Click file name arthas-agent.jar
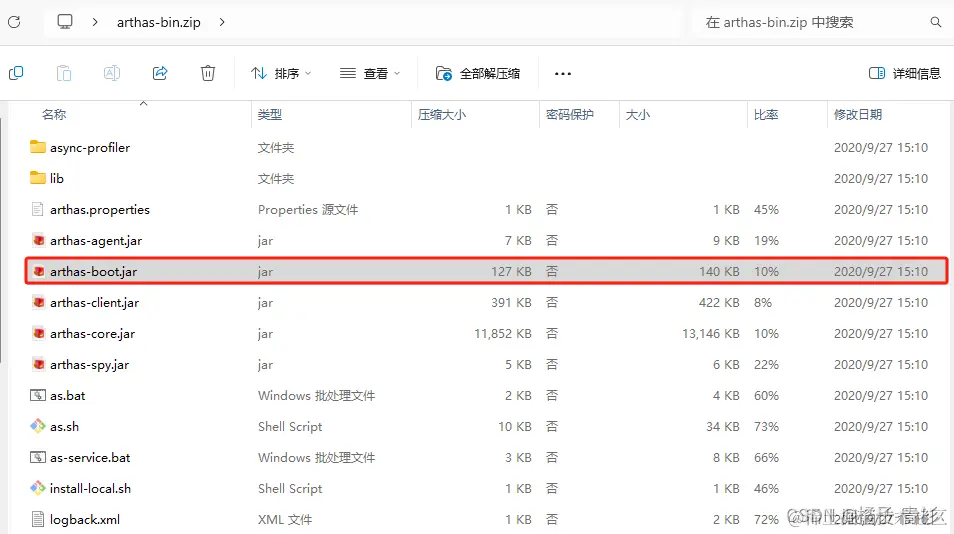 [x=96, y=241]
